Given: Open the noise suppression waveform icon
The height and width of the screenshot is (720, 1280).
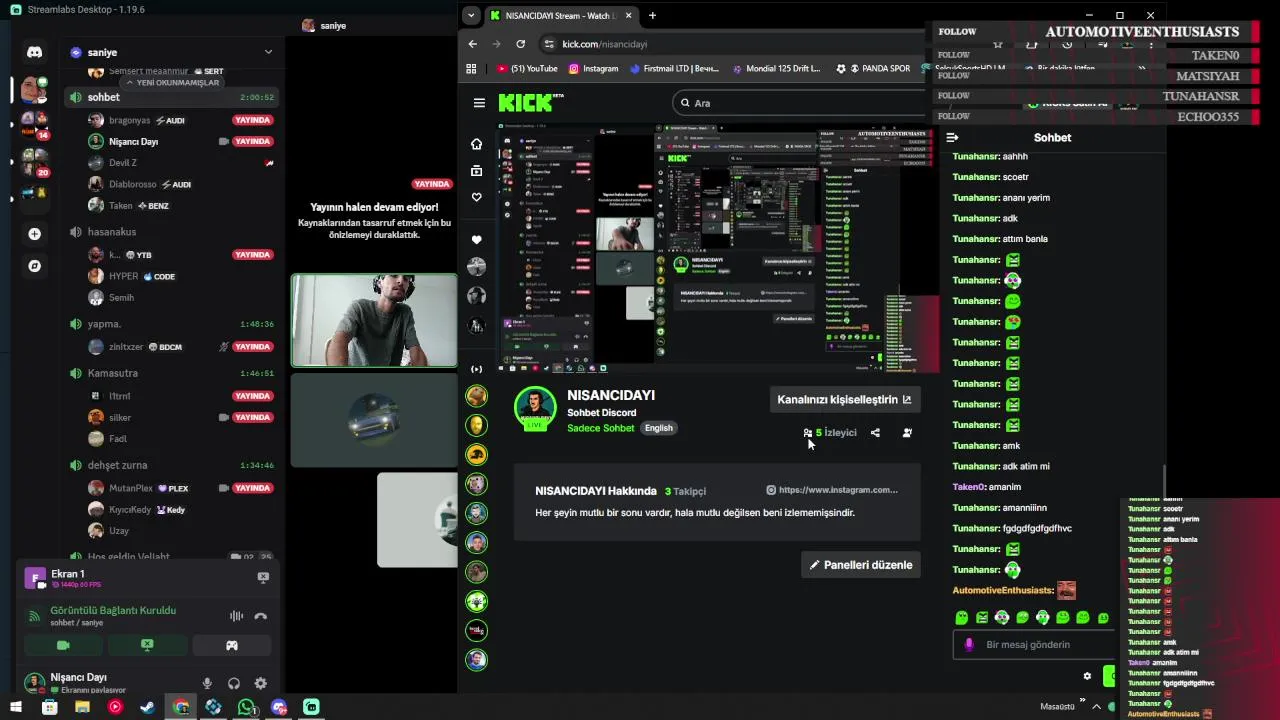Looking at the screenshot, I should coord(236,616).
